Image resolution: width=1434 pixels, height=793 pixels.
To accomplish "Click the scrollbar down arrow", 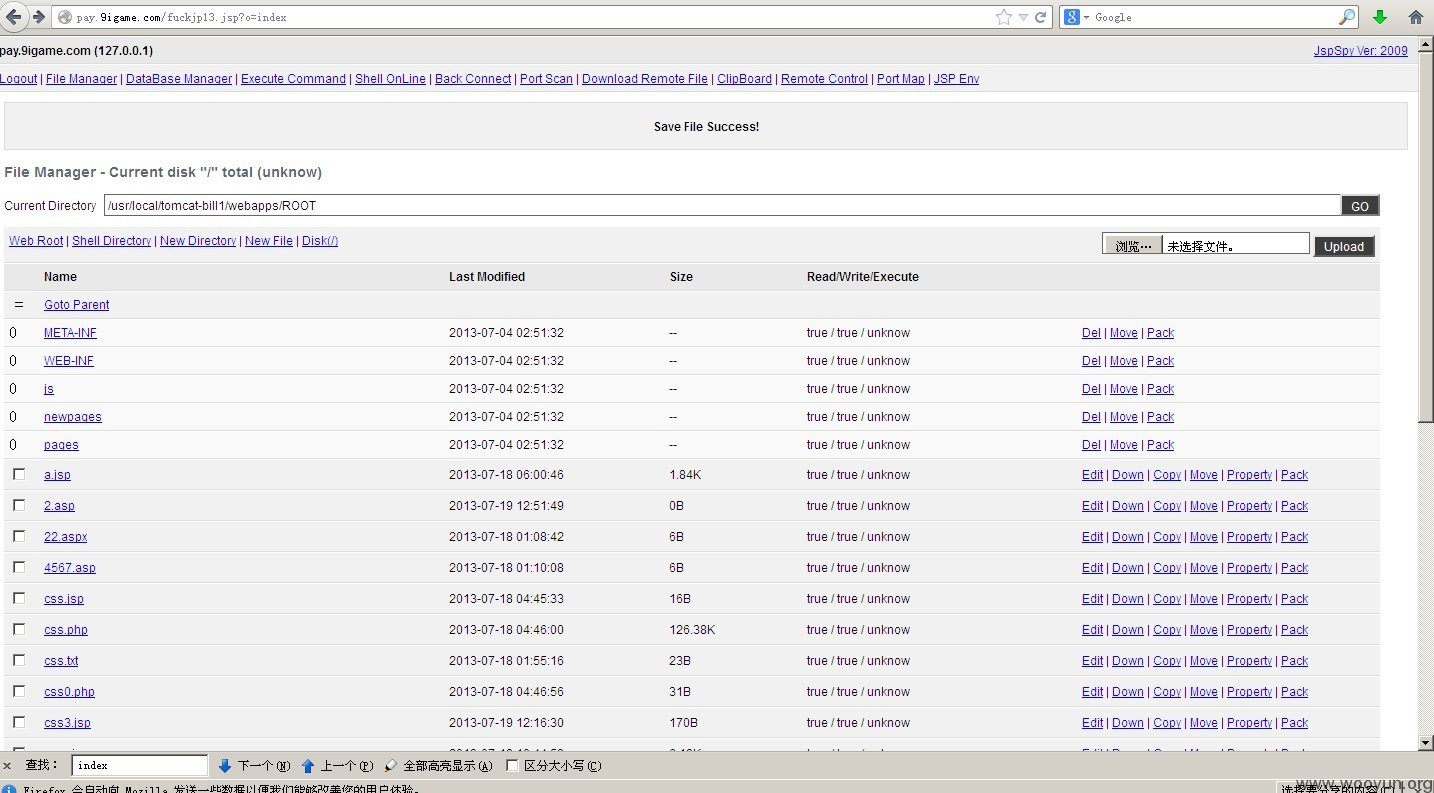I will point(1426,743).
